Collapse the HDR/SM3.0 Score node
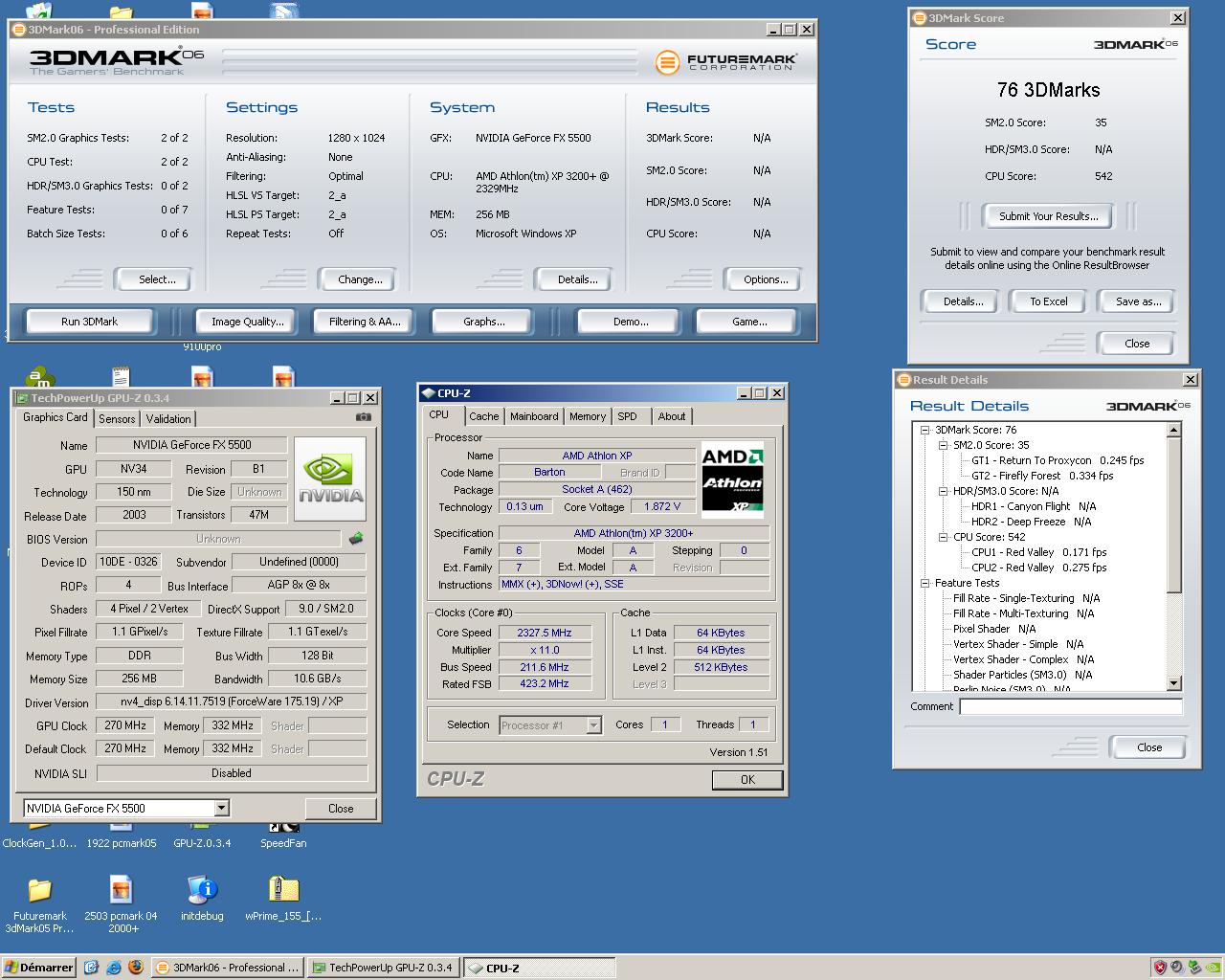This screenshot has width=1225, height=980. [944, 491]
